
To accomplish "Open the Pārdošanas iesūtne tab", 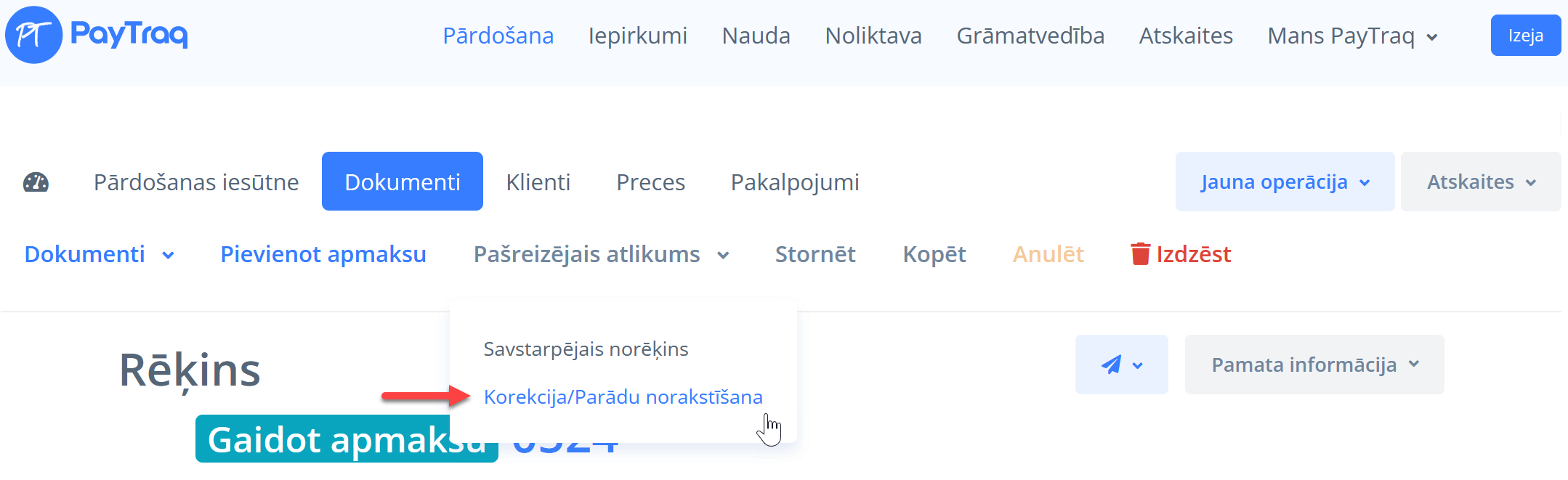I will [x=196, y=182].
